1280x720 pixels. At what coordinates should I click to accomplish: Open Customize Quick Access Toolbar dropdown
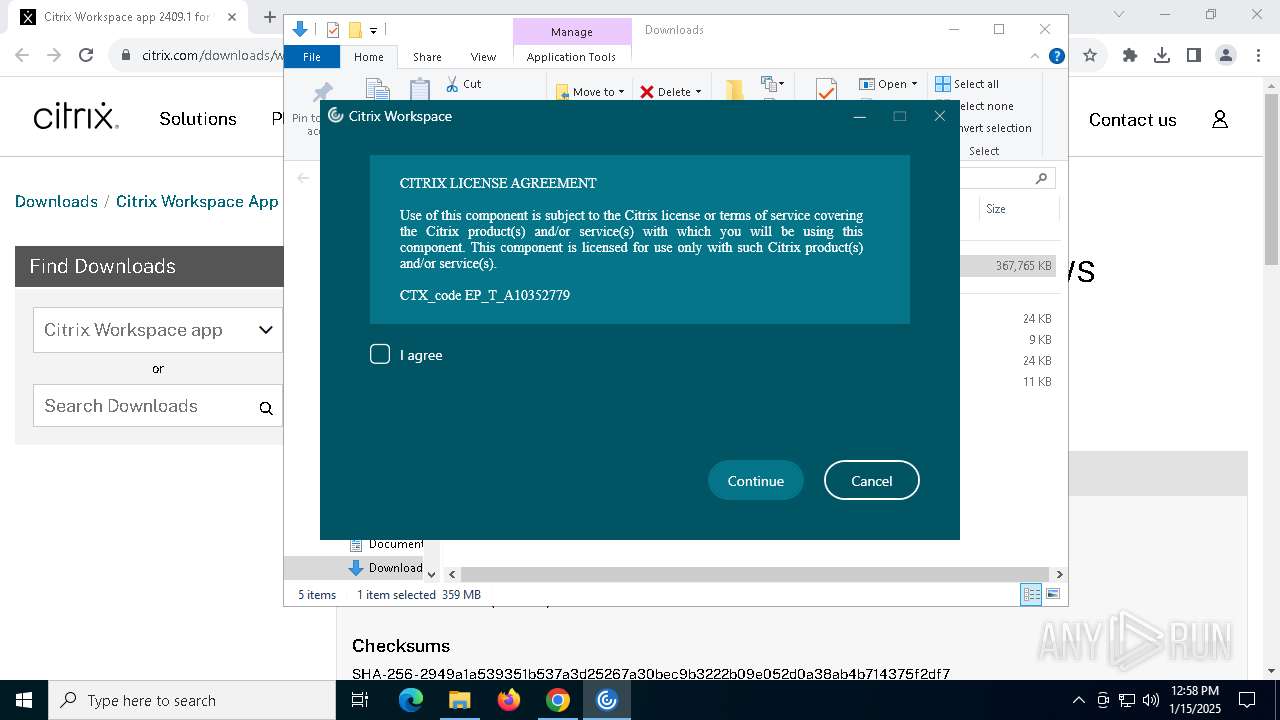click(374, 31)
